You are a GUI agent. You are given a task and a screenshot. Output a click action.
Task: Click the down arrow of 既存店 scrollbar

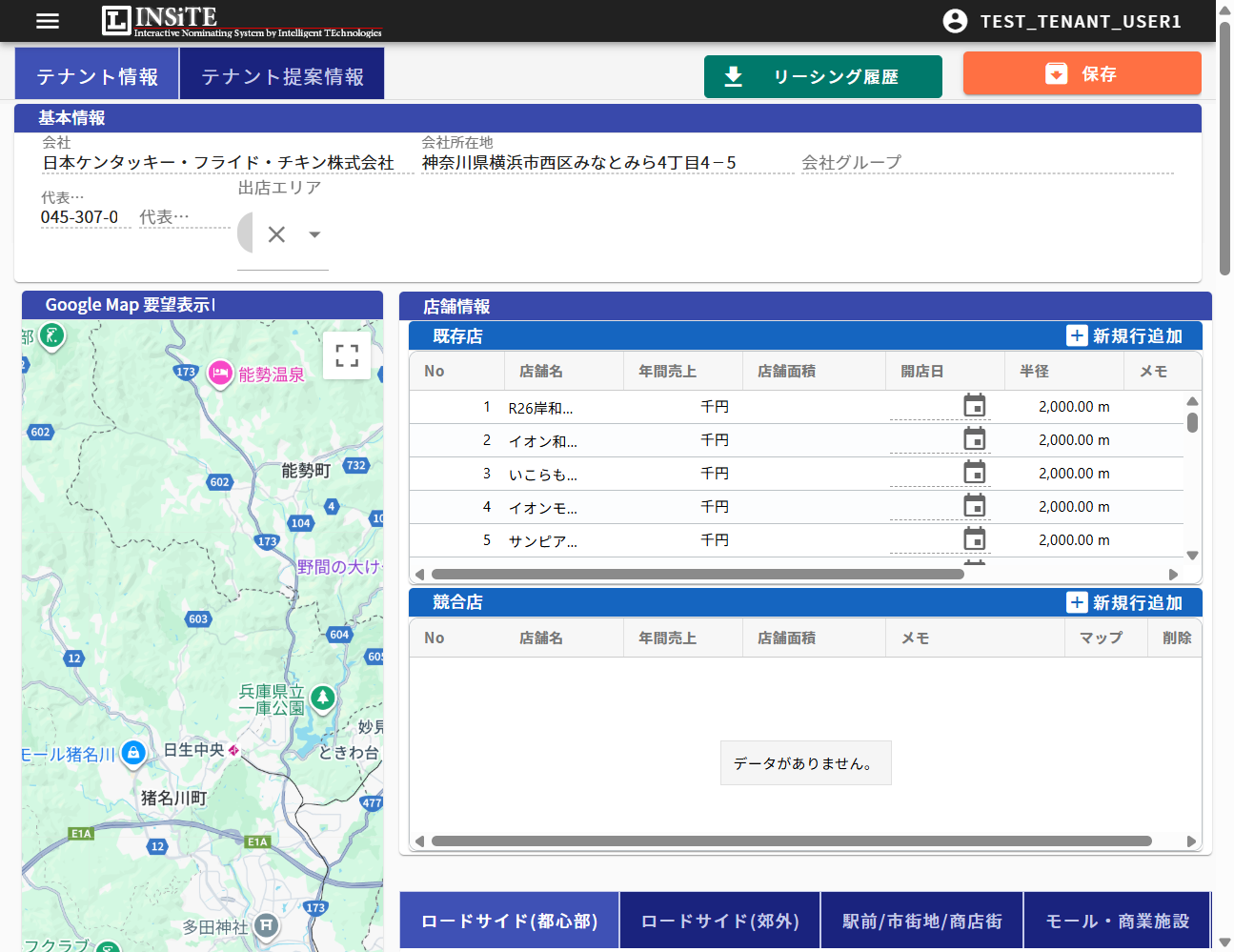[1191, 556]
